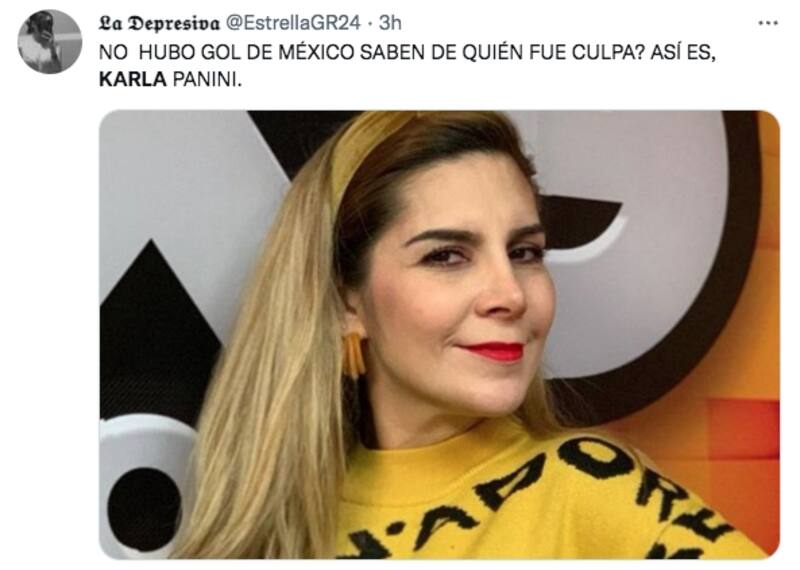
Task: Click the tweet text starting NO HUBO GOL
Action: (x=407, y=66)
